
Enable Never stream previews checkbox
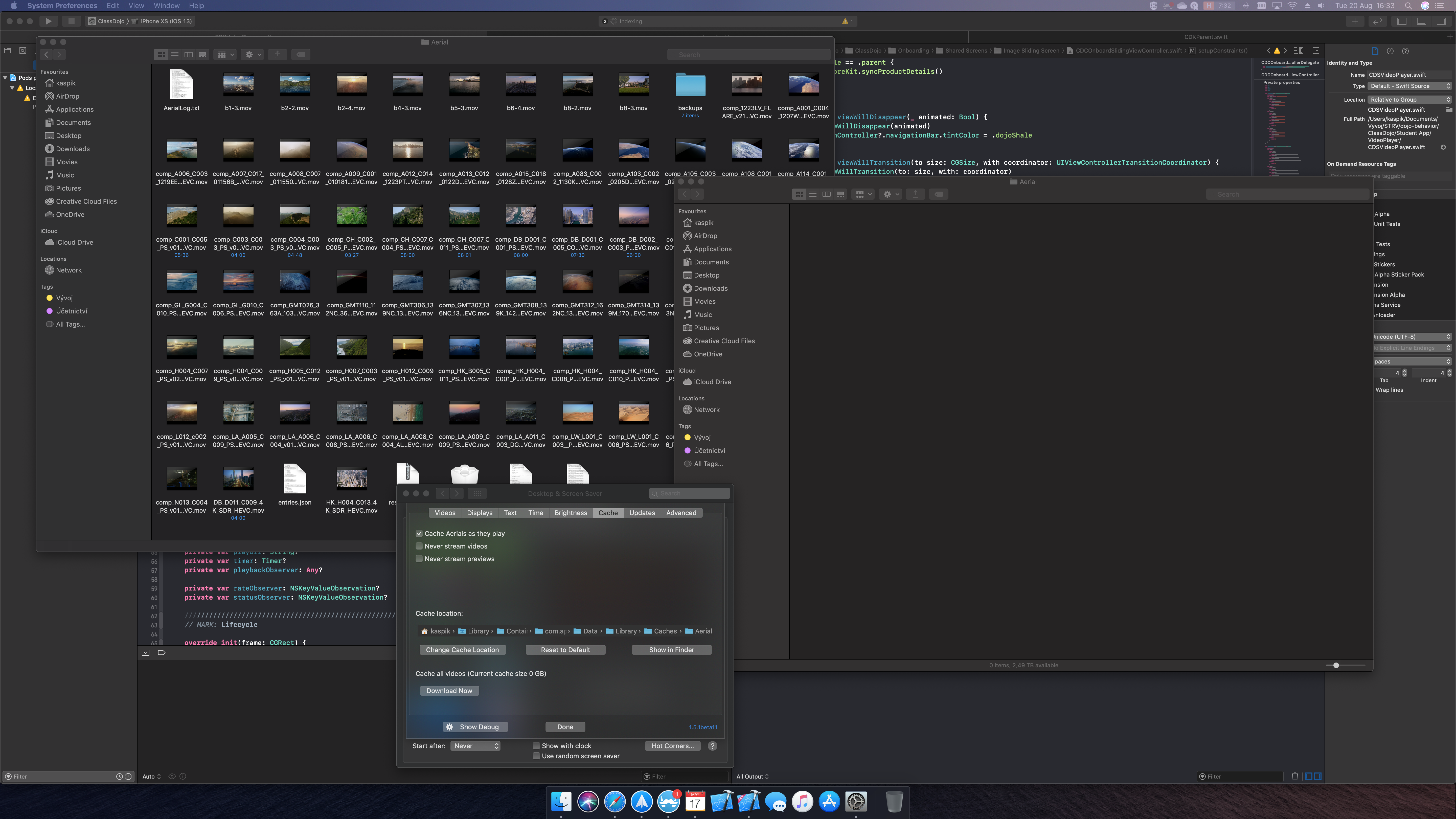419,559
